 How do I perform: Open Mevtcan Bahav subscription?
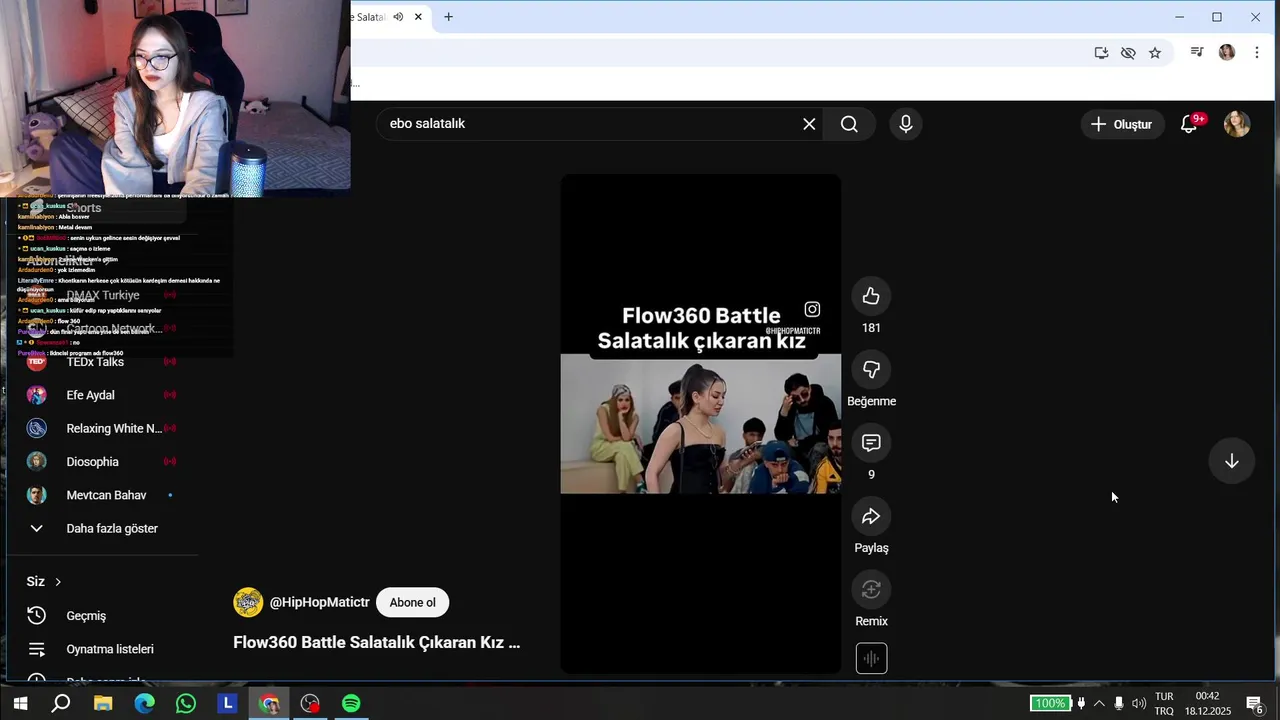coord(101,495)
